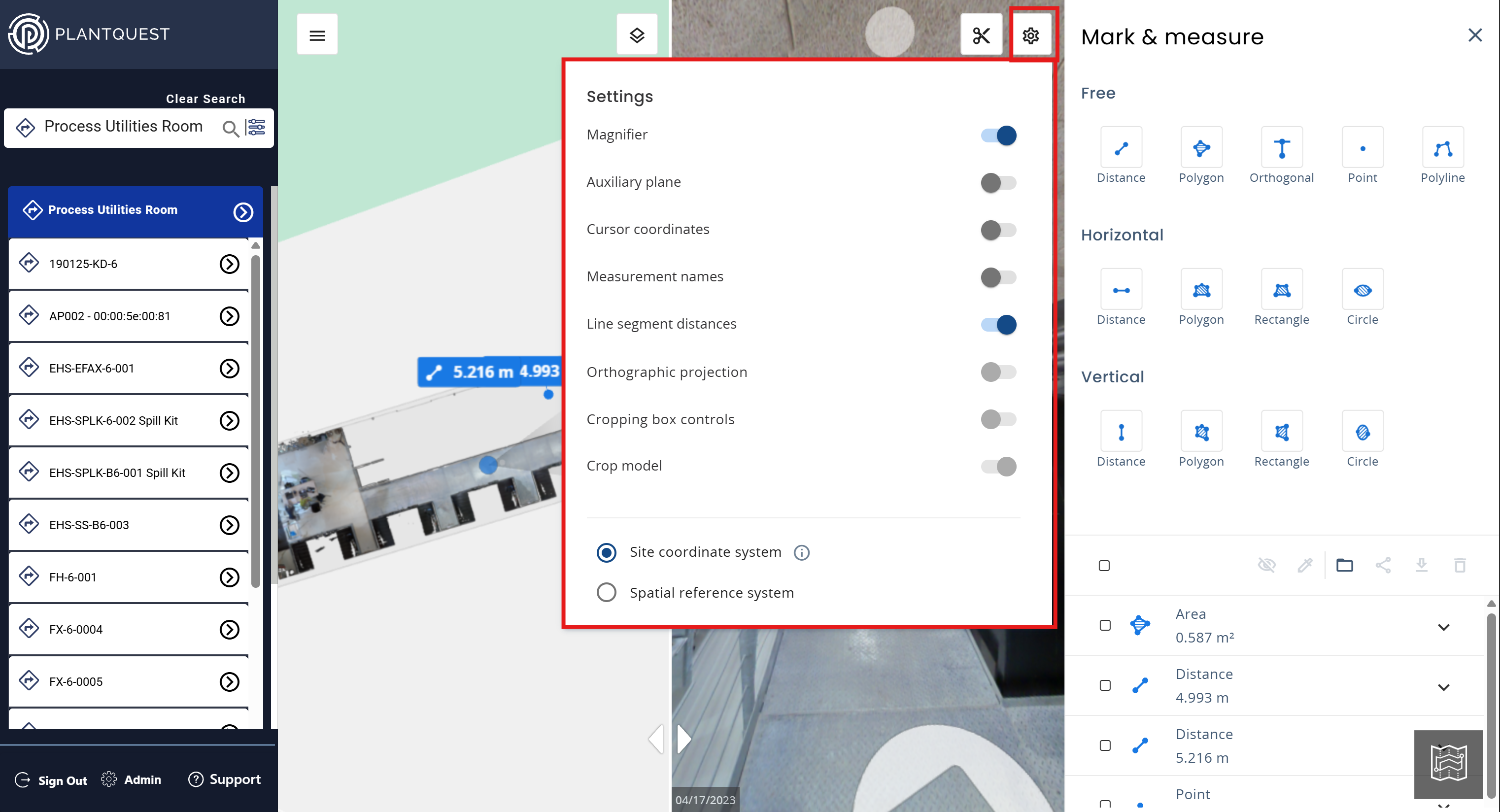Expand the Distance 4.993 m entry

1443,687
